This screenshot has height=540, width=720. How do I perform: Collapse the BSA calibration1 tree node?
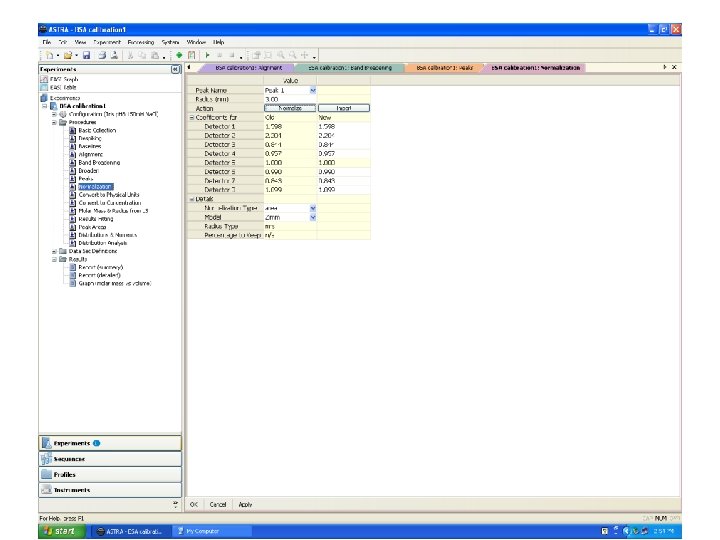[45, 106]
